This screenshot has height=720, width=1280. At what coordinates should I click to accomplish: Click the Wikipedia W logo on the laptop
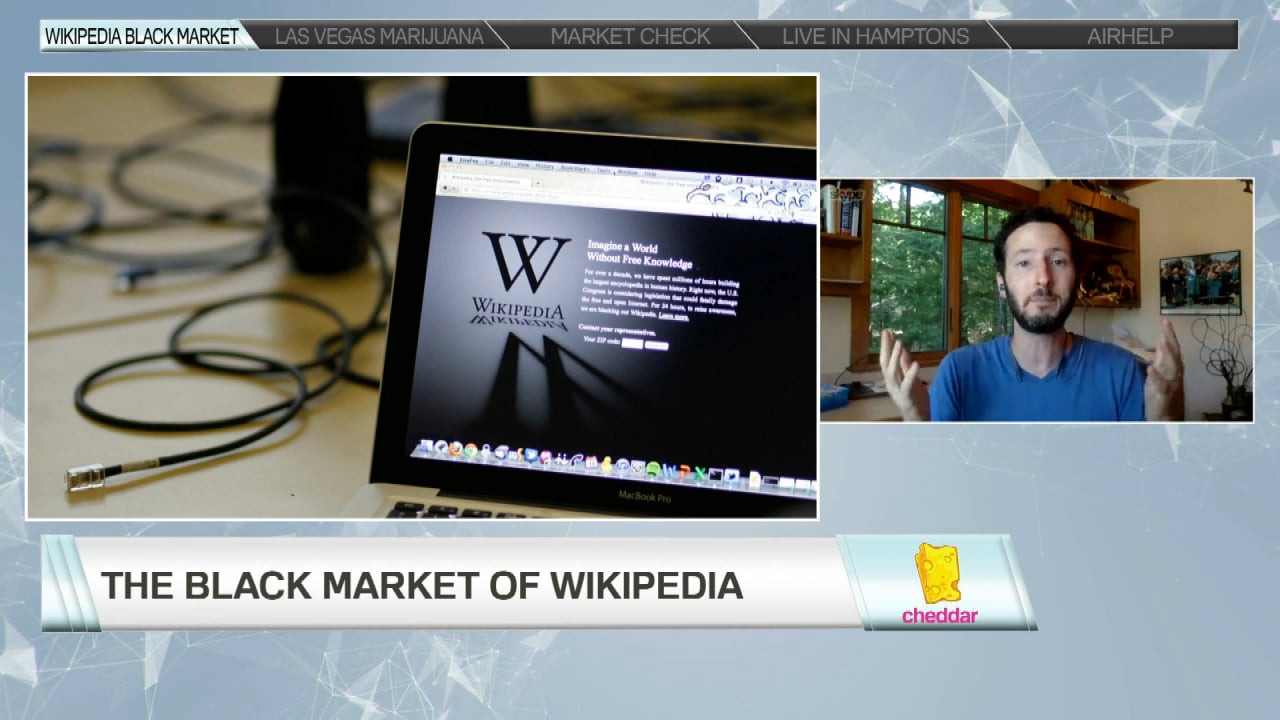(x=525, y=262)
